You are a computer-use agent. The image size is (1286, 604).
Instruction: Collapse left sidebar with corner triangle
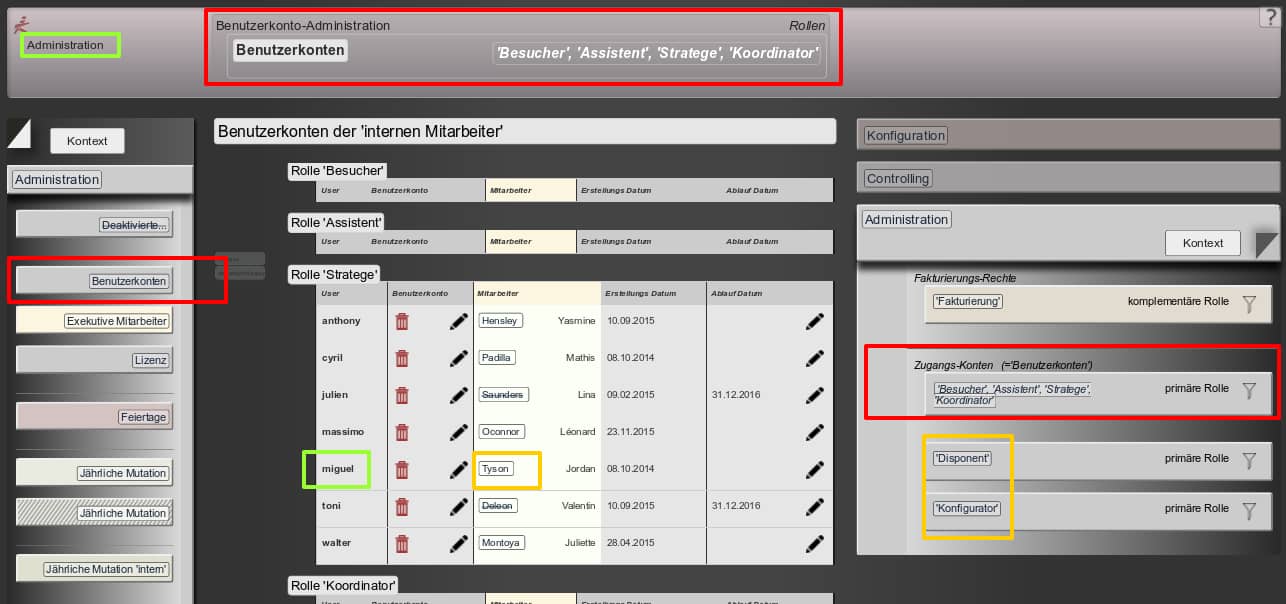19,132
